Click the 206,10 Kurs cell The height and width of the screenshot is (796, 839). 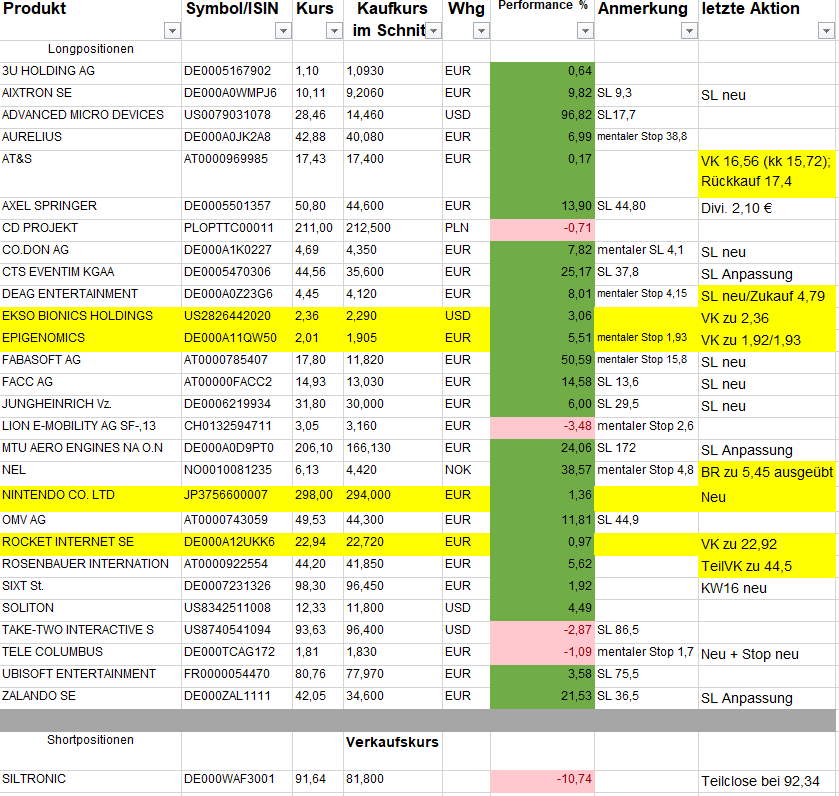(x=318, y=450)
